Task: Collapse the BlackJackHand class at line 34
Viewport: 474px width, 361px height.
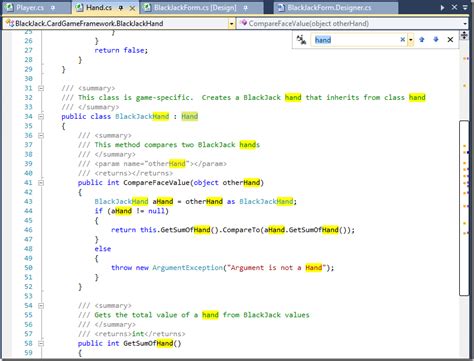Action: coord(41,117)
